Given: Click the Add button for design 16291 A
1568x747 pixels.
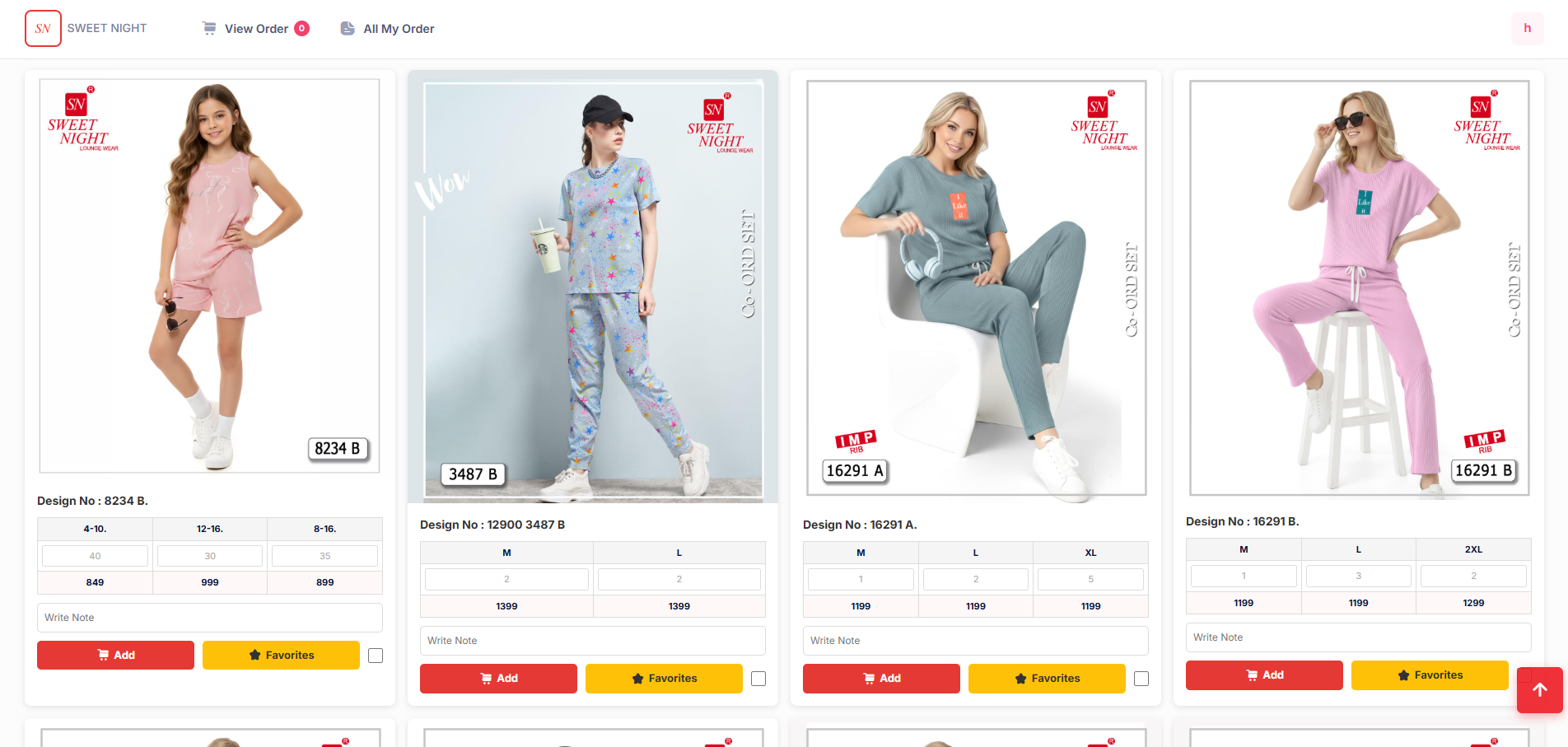Looking at the screenshot, I should (x=881, y=679).
